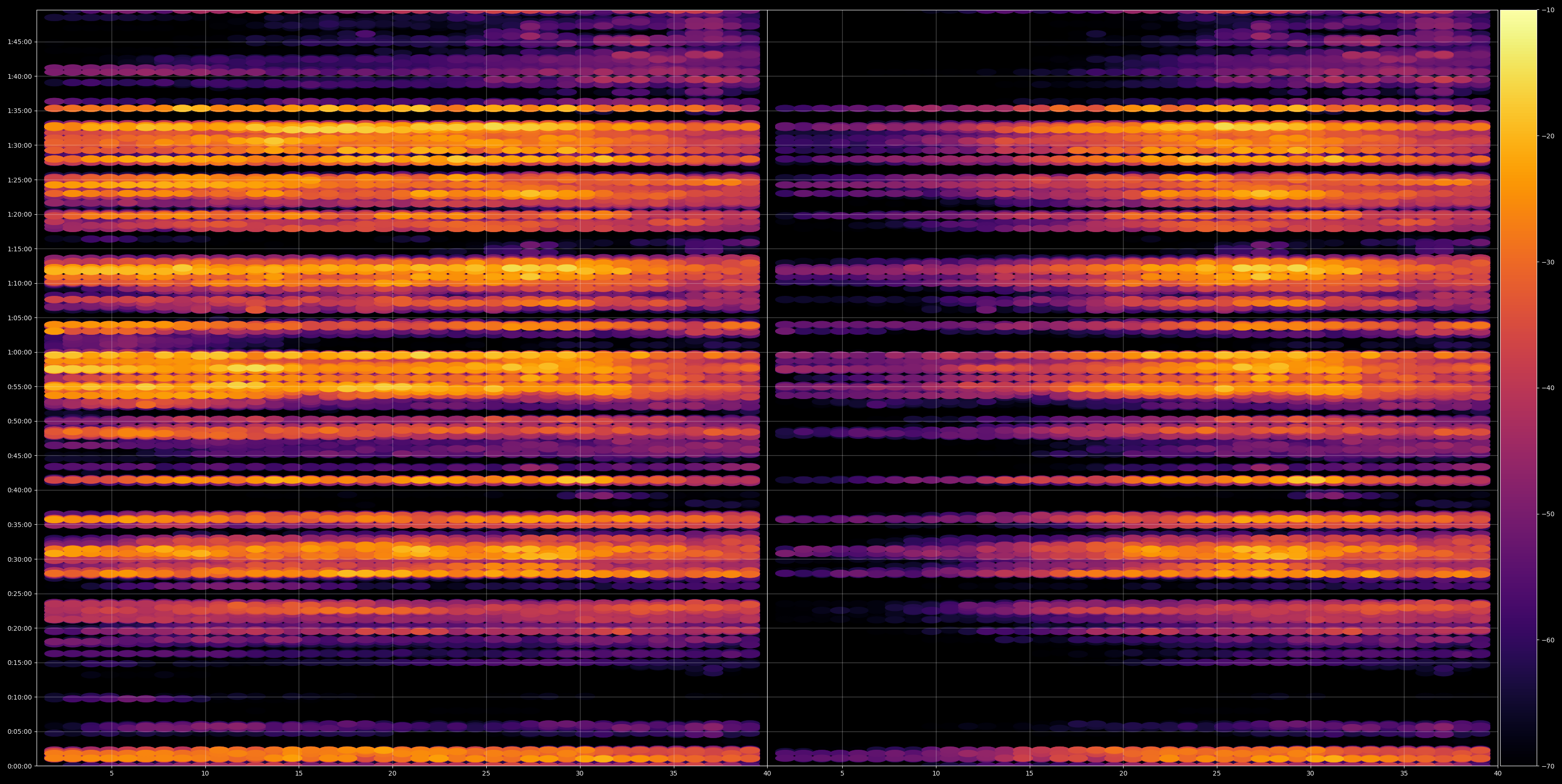Select the −60 colorbar tick label

pos(1548,641)
